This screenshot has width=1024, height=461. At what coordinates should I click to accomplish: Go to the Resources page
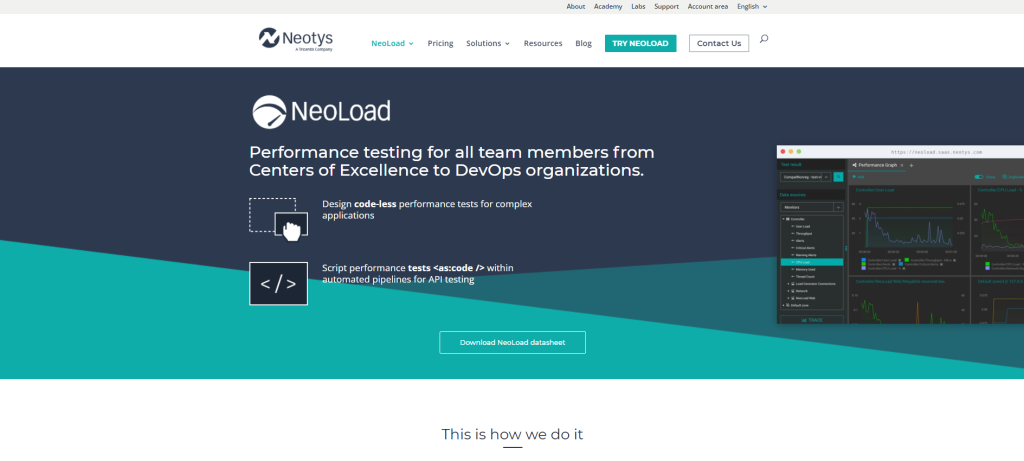click(x=543, y=44)
